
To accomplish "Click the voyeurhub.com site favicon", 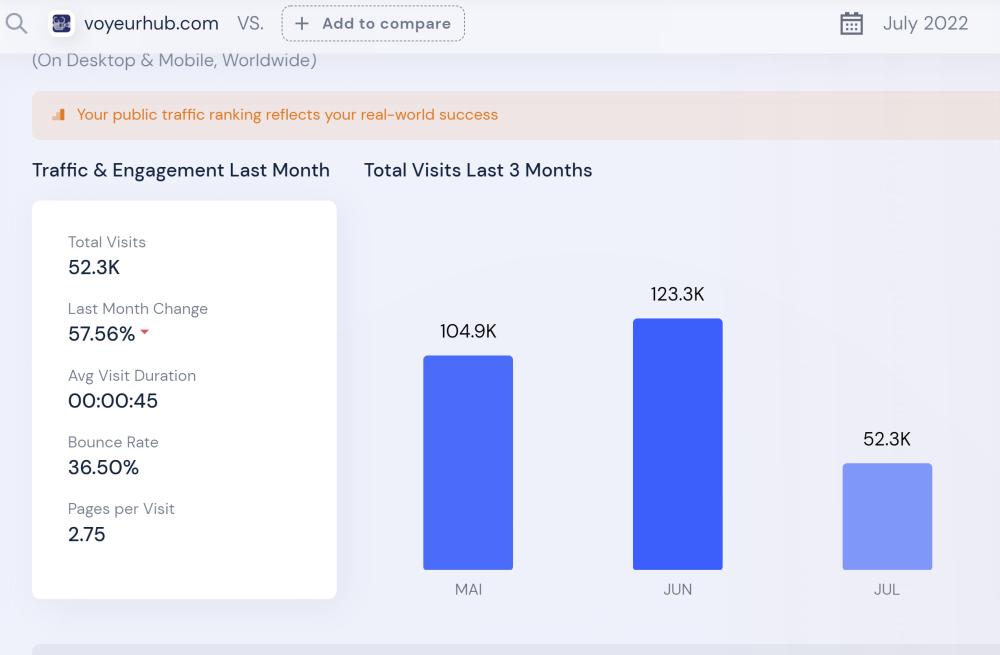I will click(x=62, y=23).
